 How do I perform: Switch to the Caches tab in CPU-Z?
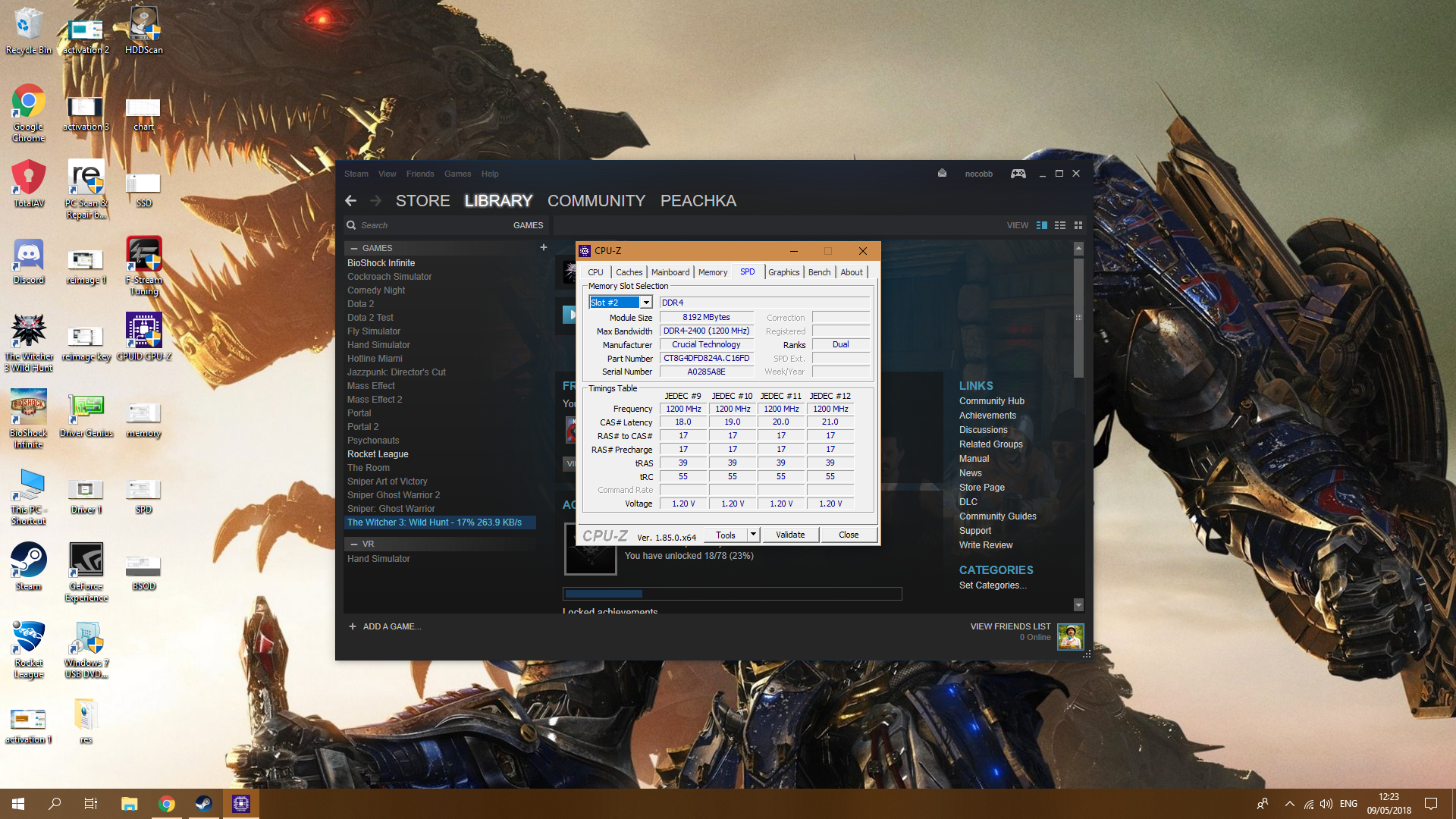[x=629, y=272]
